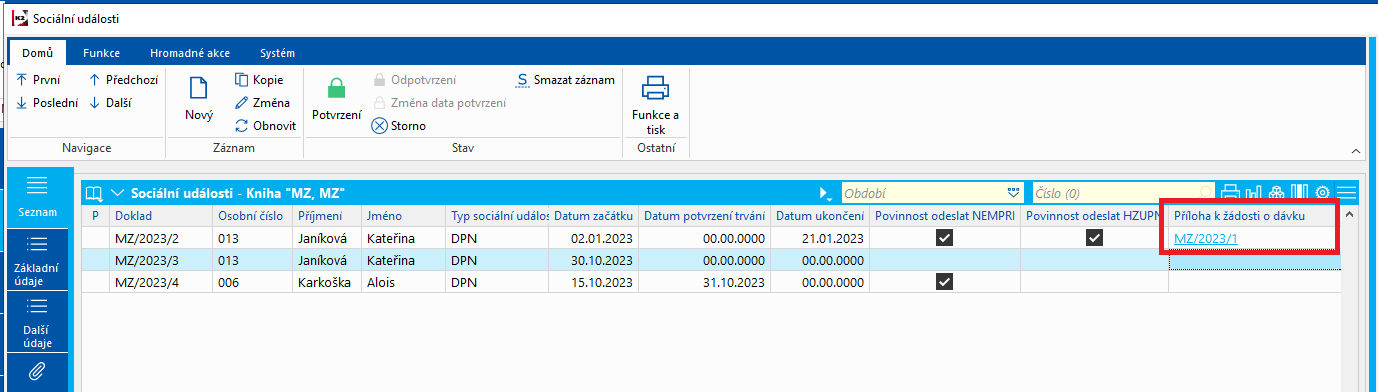Toggle NEMPRI checkbox for MZ/2023/2
This screenshot has width=1378, height=392.
tap(943, 238)
